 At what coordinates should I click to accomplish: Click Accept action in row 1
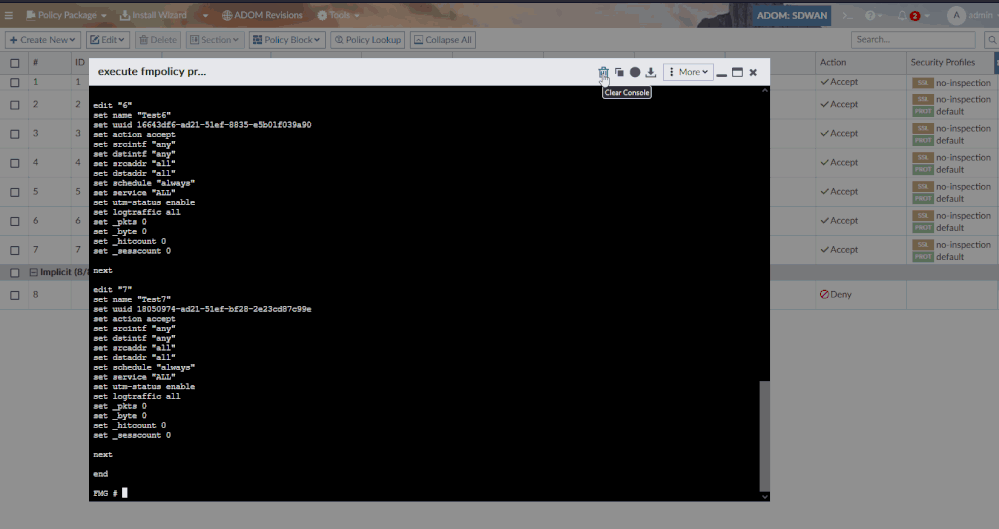coord(839,82)
